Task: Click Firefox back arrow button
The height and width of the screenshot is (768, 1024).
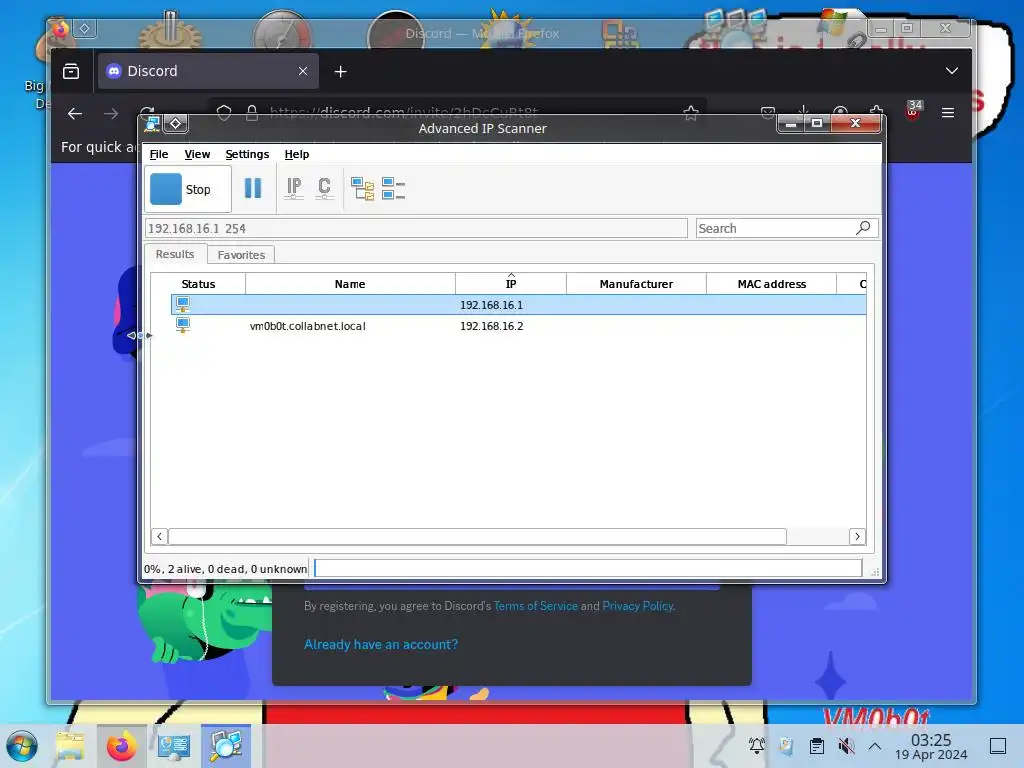Action: (74, 113)
